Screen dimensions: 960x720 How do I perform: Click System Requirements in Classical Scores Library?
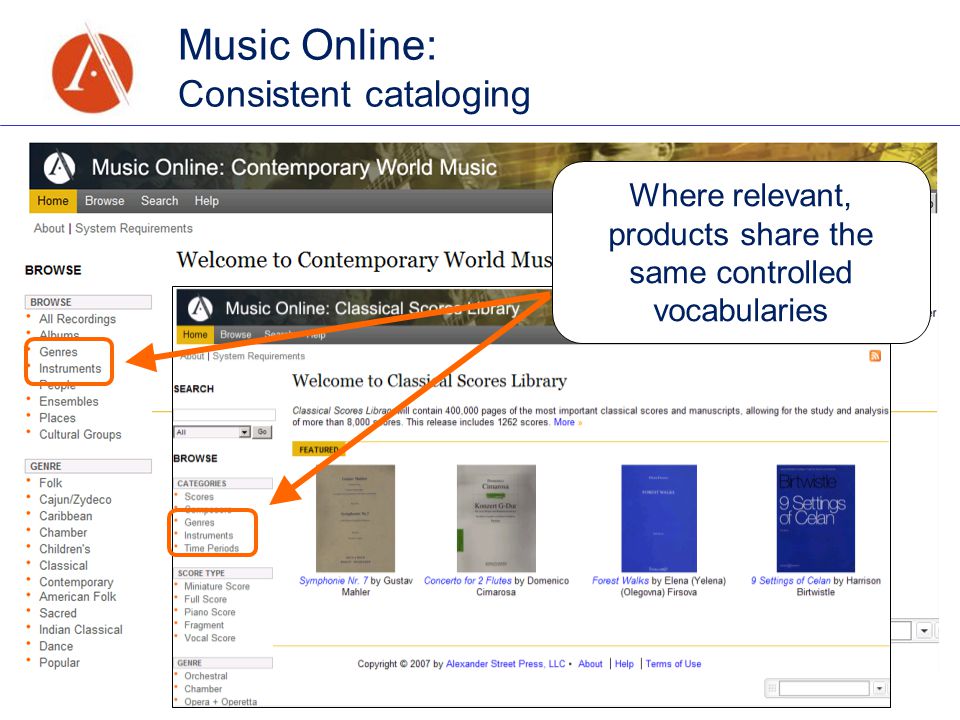coord(258,356)
